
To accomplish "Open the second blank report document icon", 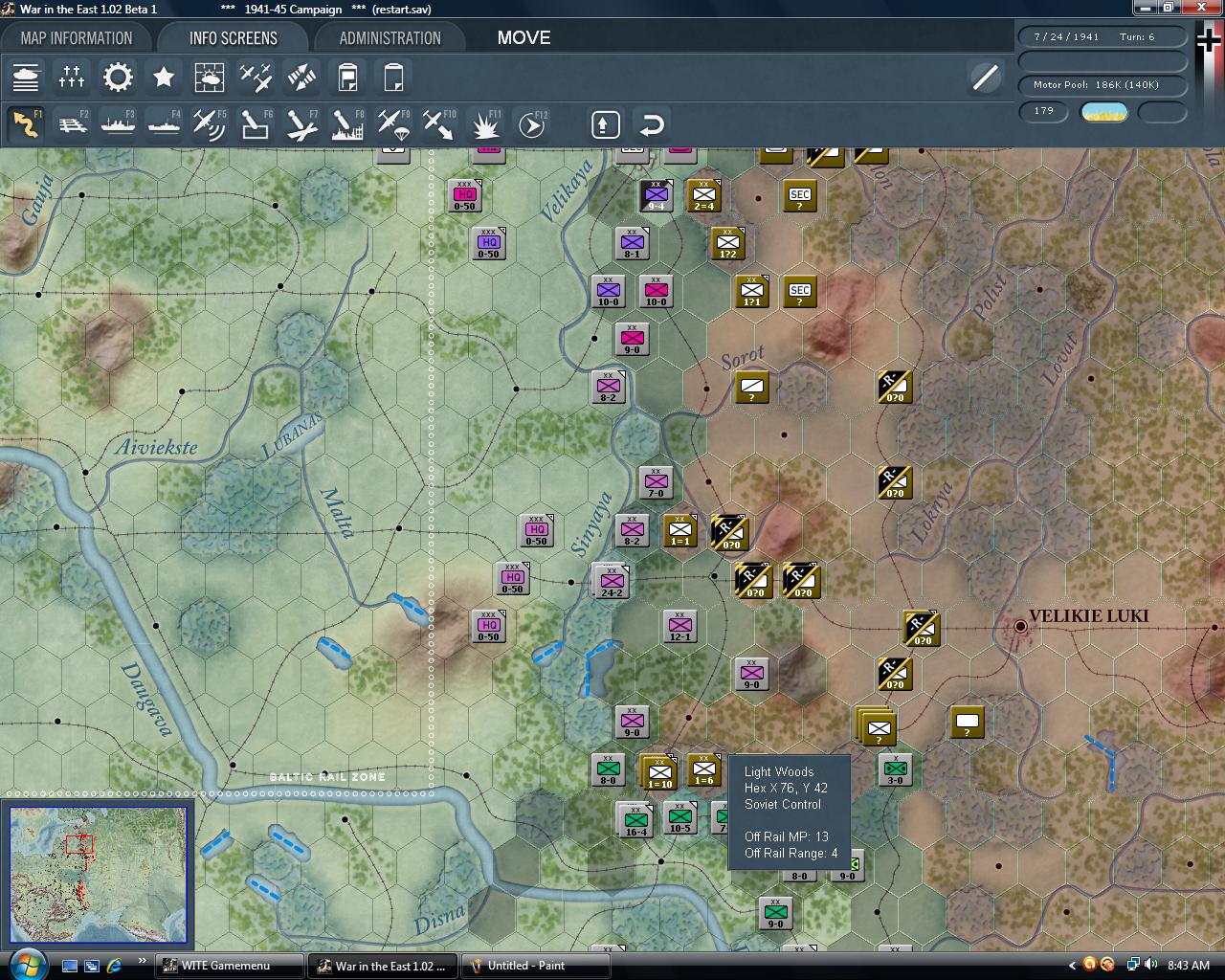I will [393, 77].
